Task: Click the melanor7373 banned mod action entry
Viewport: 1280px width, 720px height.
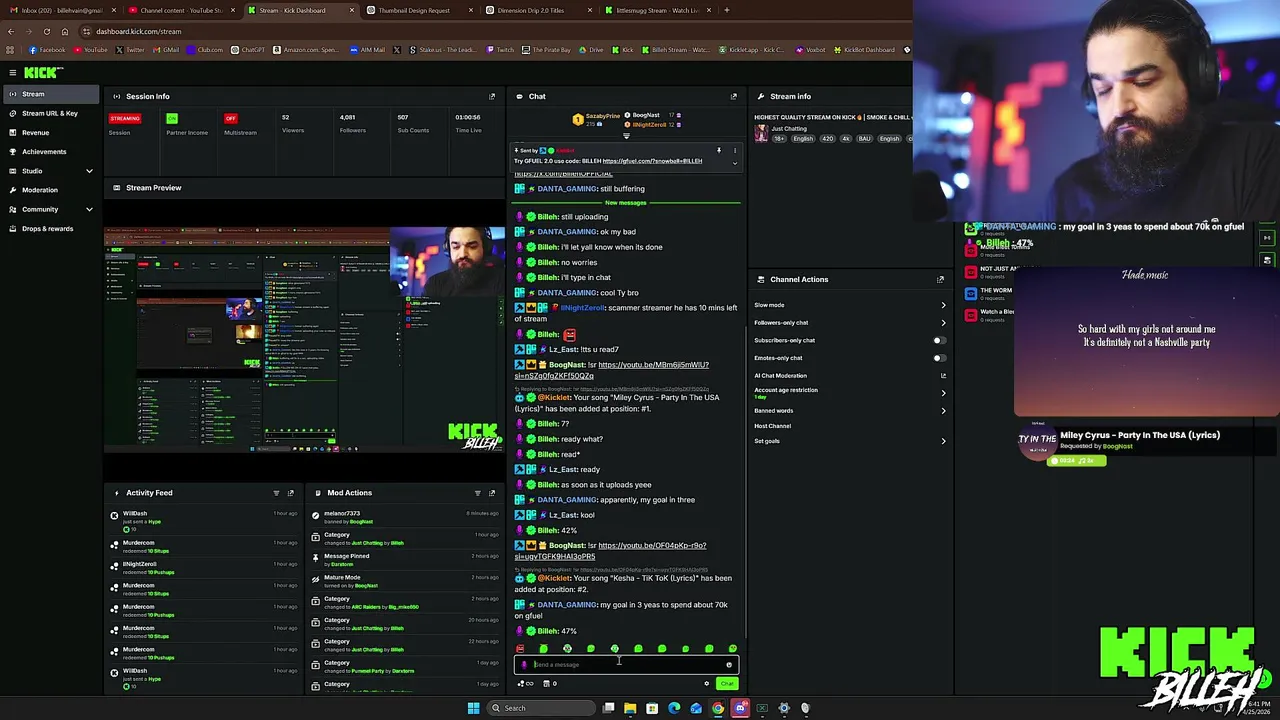Action: tap(405, 517)
